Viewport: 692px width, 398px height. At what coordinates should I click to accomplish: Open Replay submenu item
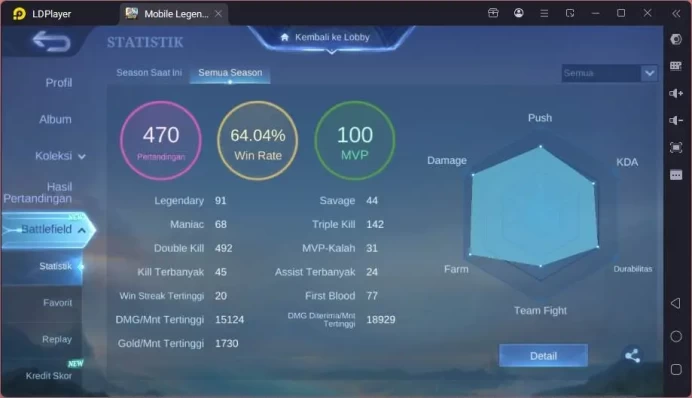tap(57, 339)
